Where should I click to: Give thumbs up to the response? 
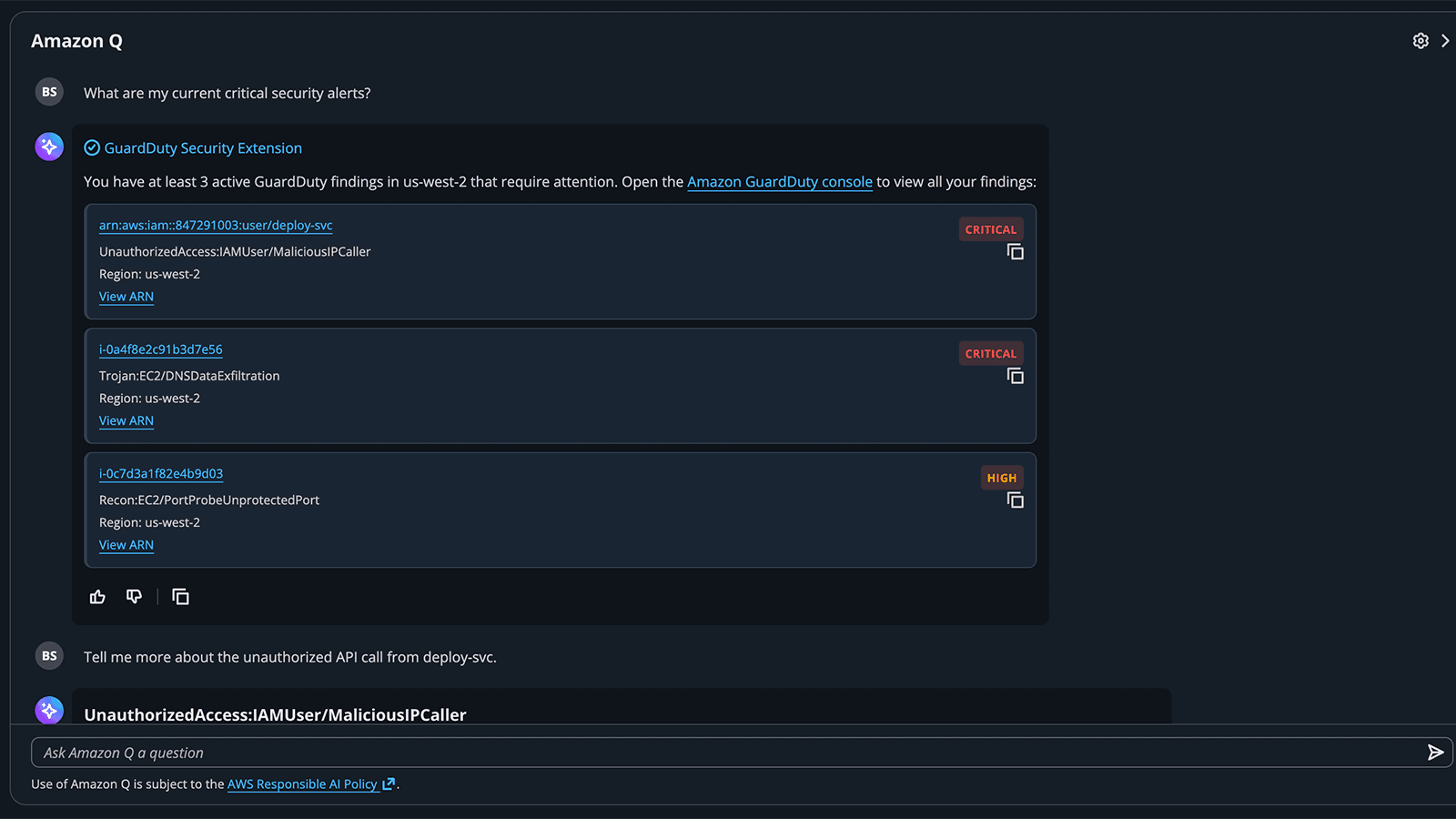click(97, 597)
